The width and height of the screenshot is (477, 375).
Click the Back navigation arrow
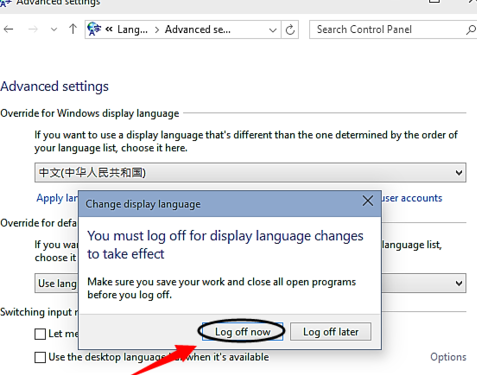pos(8,30)
